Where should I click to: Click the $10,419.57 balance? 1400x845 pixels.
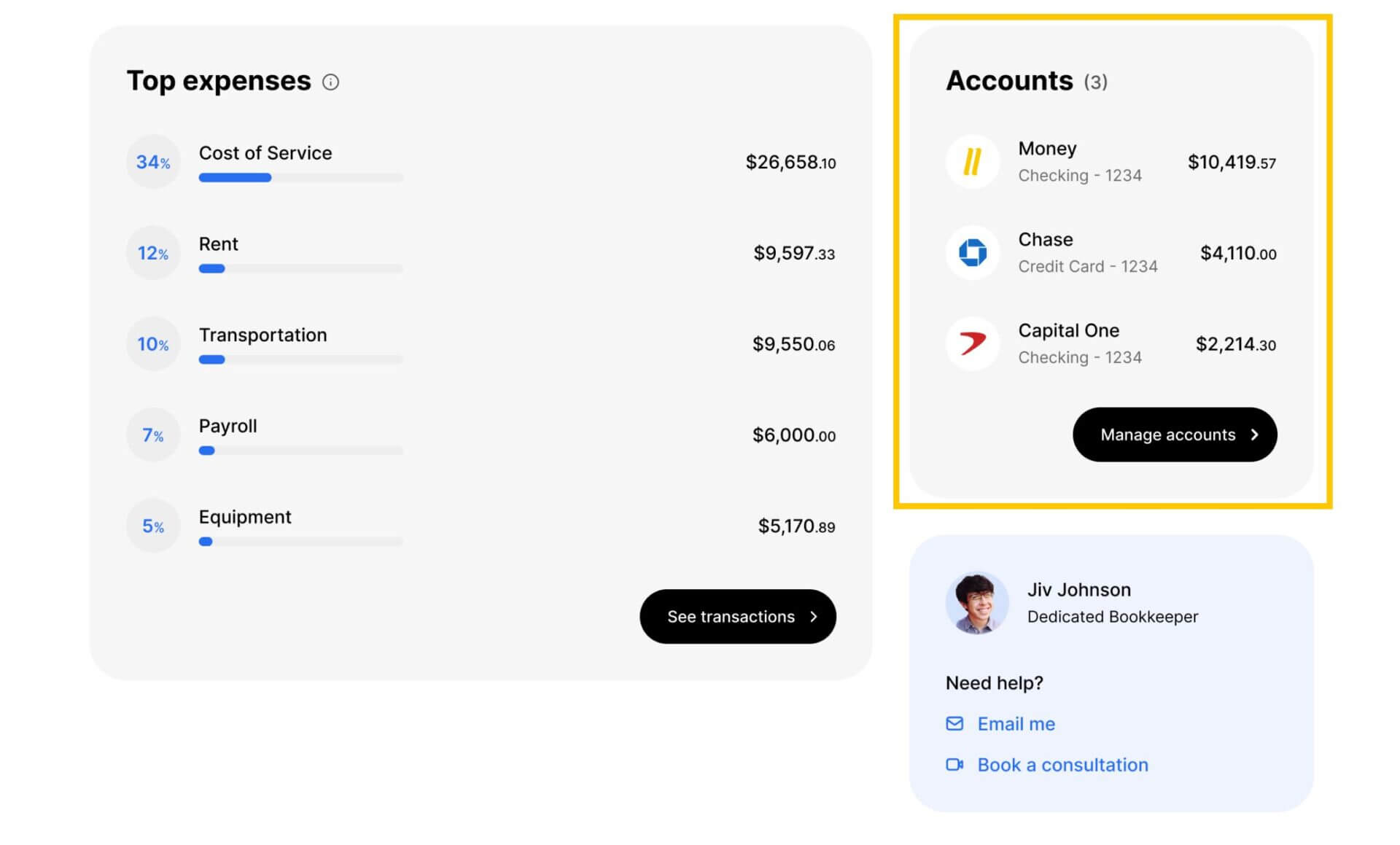pos(1232,162)
